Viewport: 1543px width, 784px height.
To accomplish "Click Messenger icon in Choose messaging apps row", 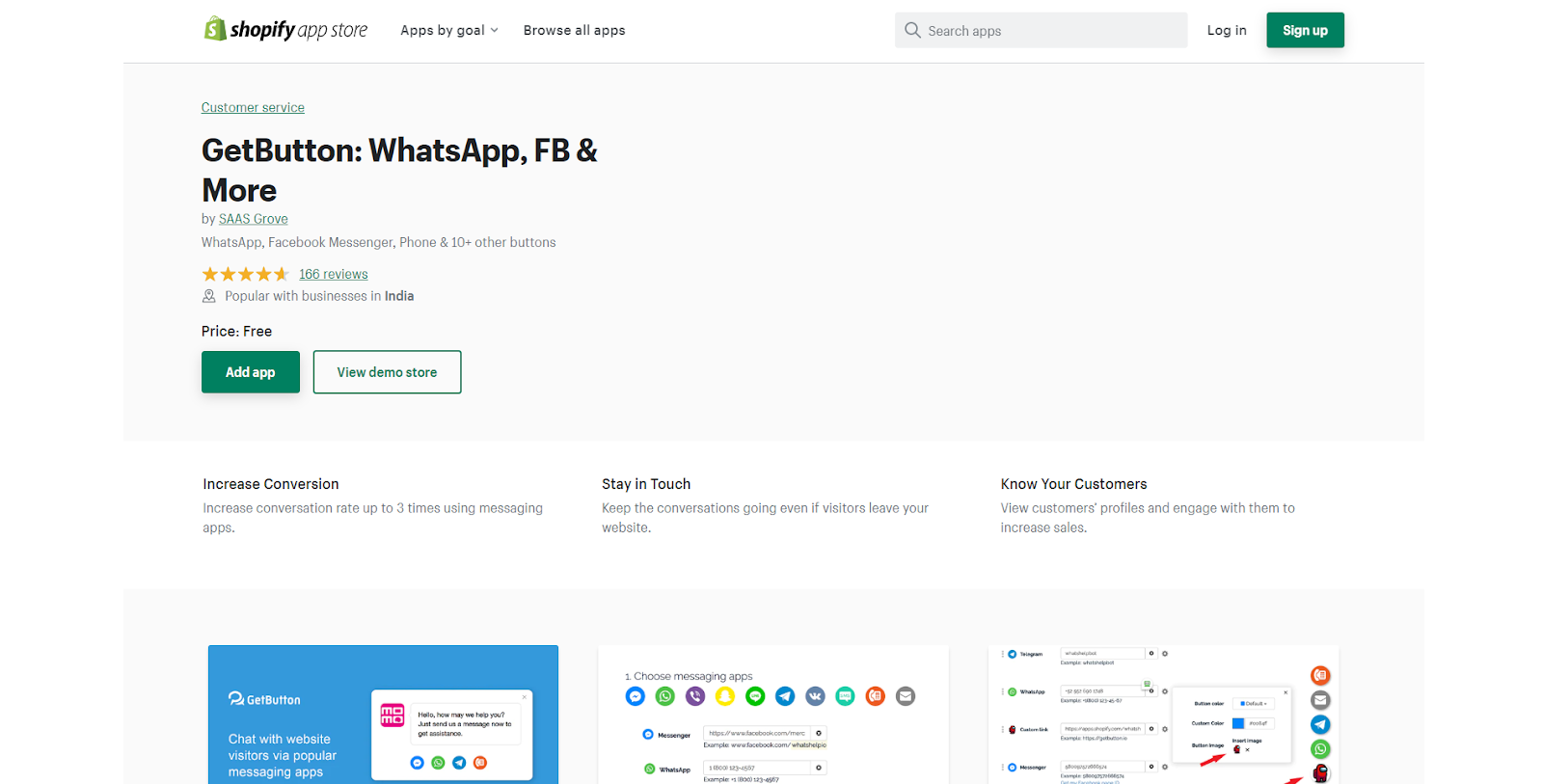I will tap(636, 696).
